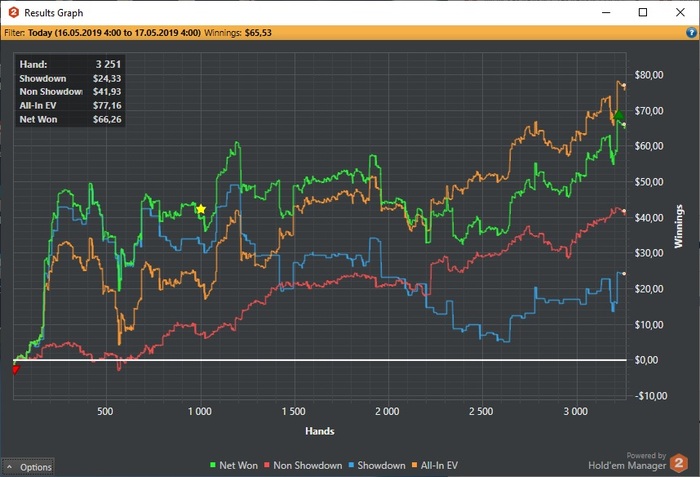The height and width of the screenshot is (477, 700).
Task: Toggle the All-In EV legend entry
Action: [435, 465]
